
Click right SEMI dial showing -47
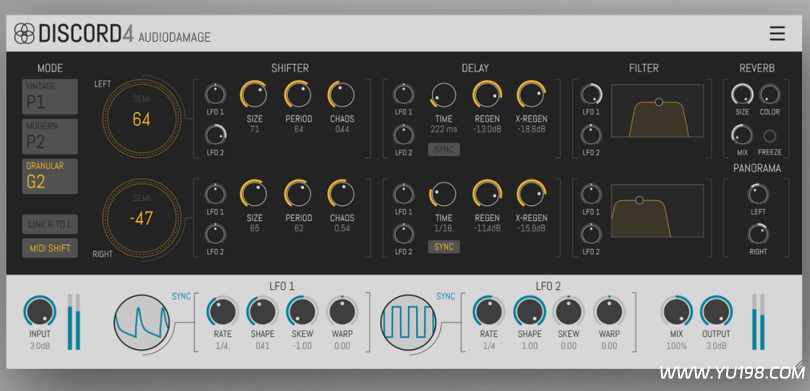pos(142,218)
